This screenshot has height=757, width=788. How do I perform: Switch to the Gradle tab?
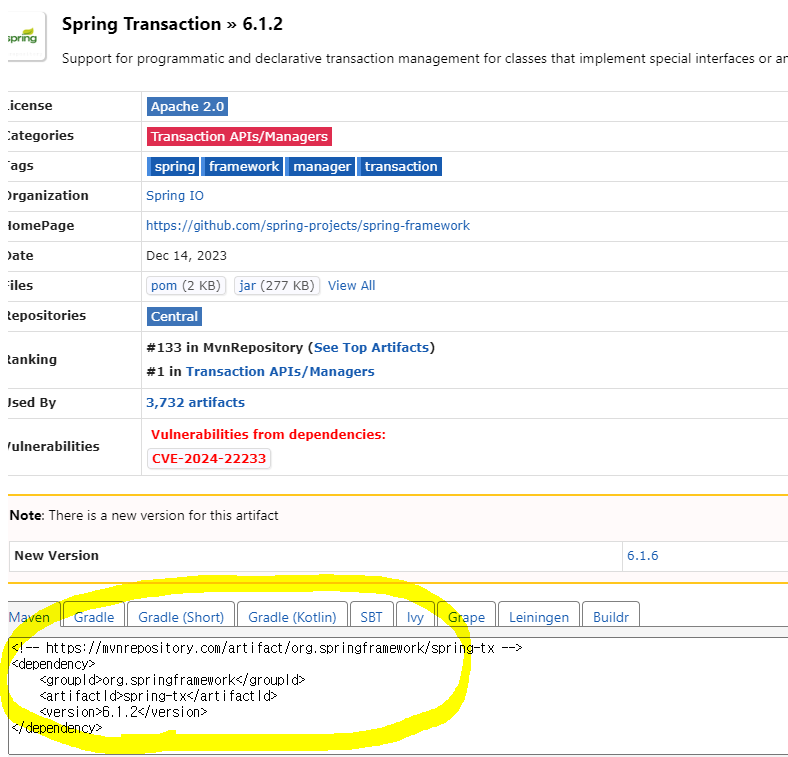click(x=94, y=615)
